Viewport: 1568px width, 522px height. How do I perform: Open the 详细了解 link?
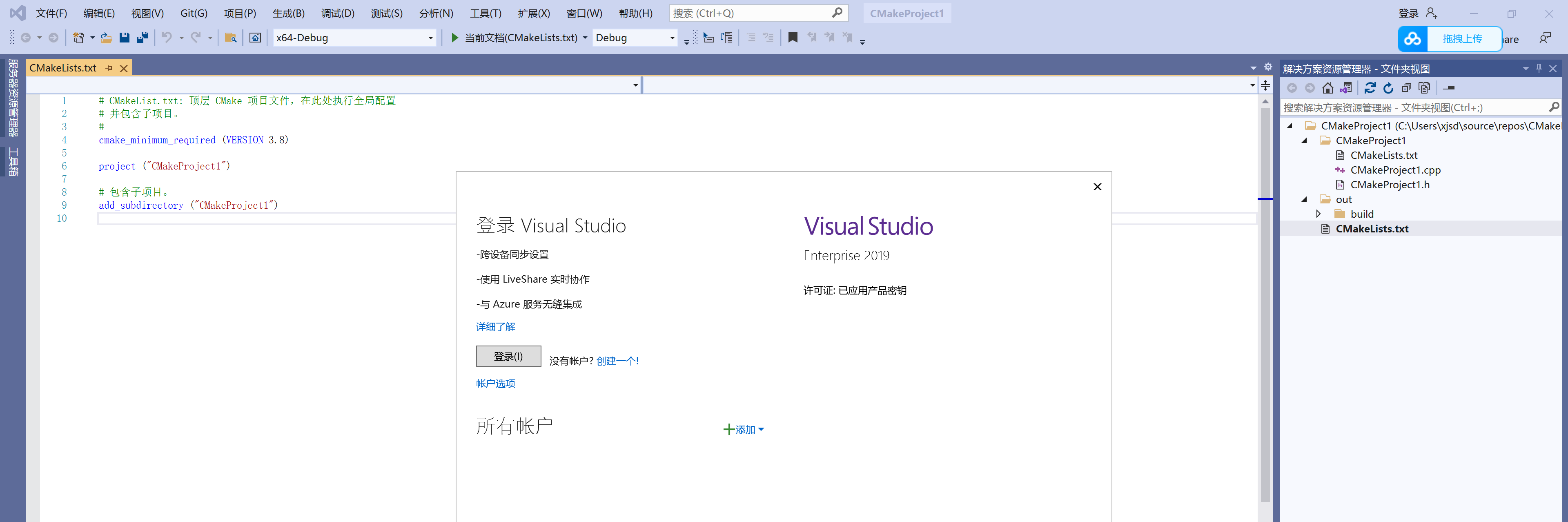pos(495,327)
